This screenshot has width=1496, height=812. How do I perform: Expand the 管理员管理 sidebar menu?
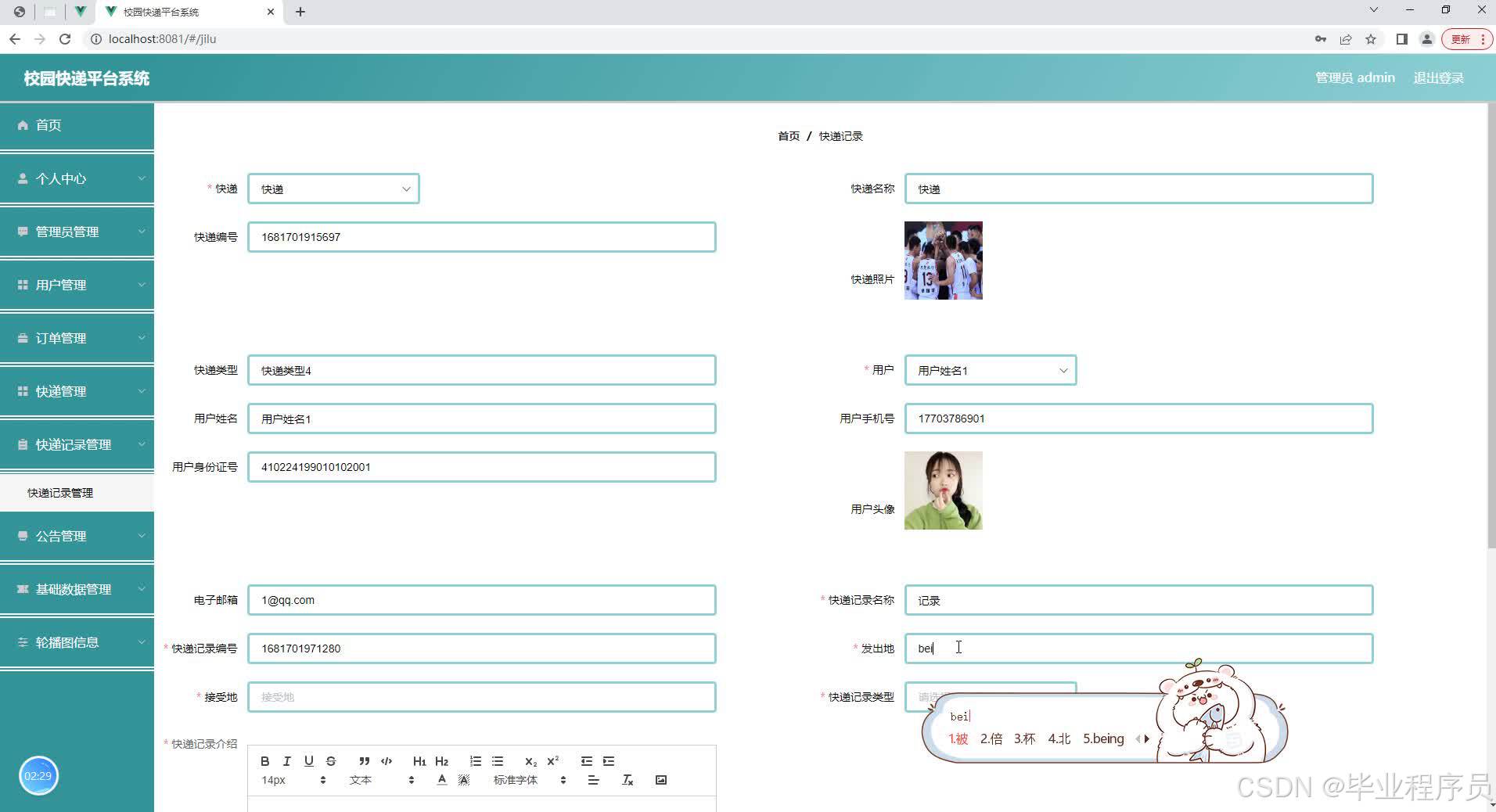tap(77, 232)
